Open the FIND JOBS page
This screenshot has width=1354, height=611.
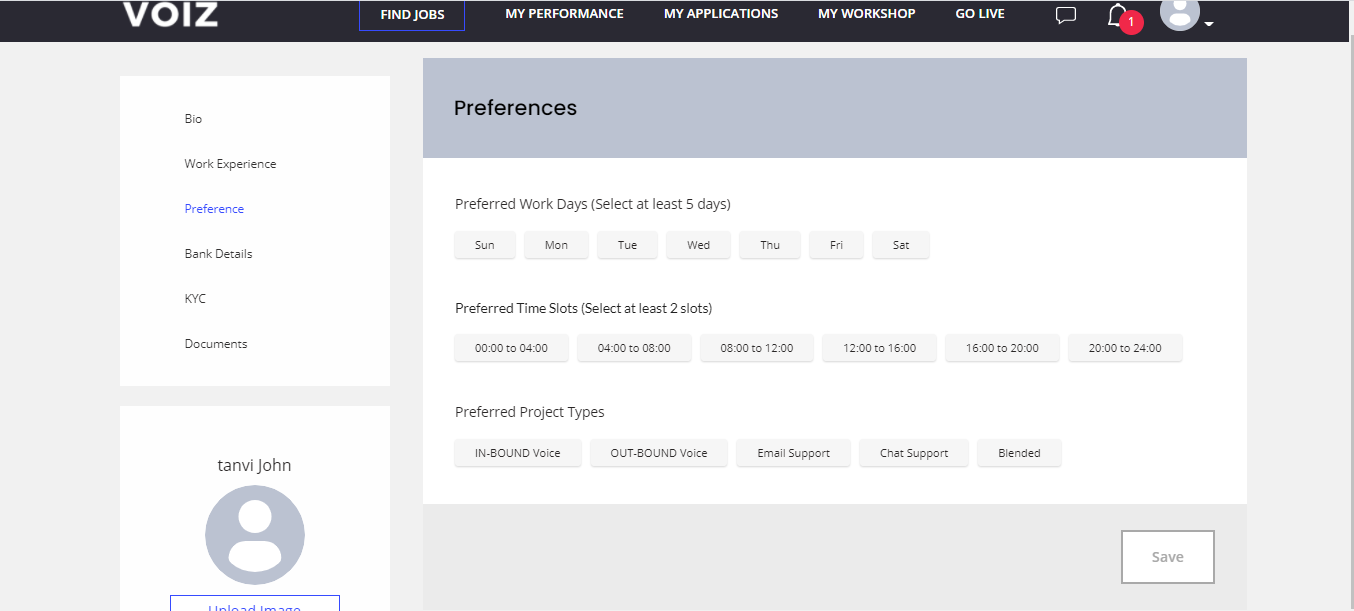point(412,15)
